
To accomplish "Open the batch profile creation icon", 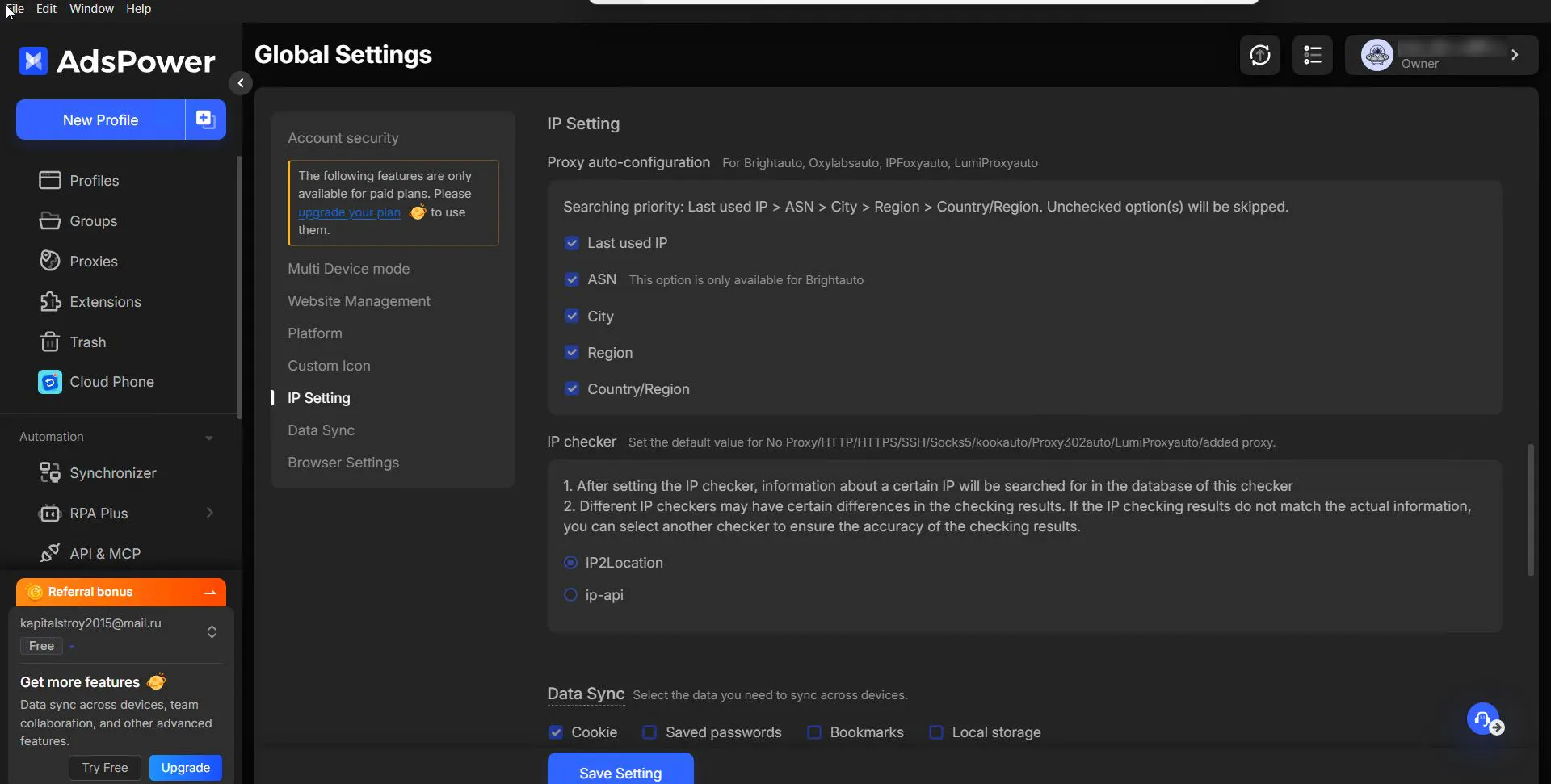I will pos(205,119).
